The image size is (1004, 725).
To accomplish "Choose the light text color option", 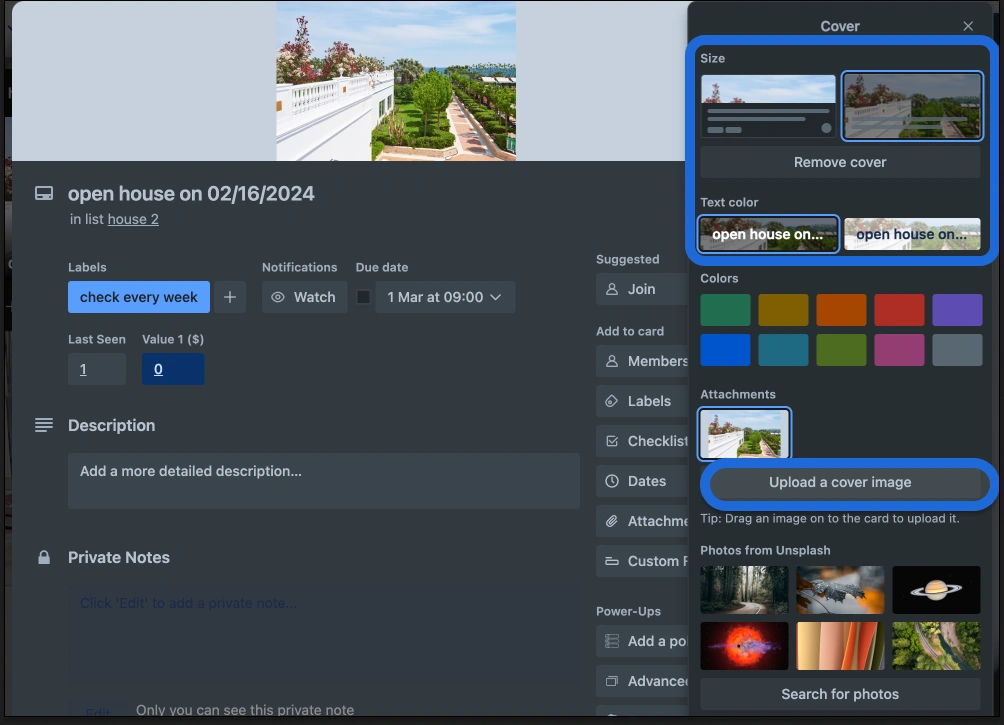I will click(768, 234).
